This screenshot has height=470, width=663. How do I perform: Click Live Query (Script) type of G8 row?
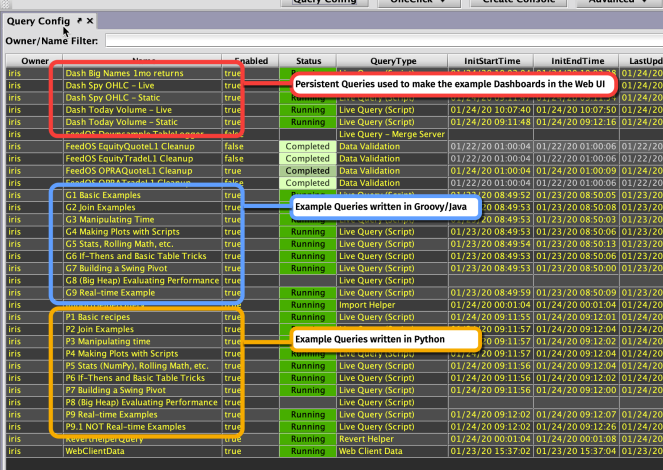(x=392, y=281)
